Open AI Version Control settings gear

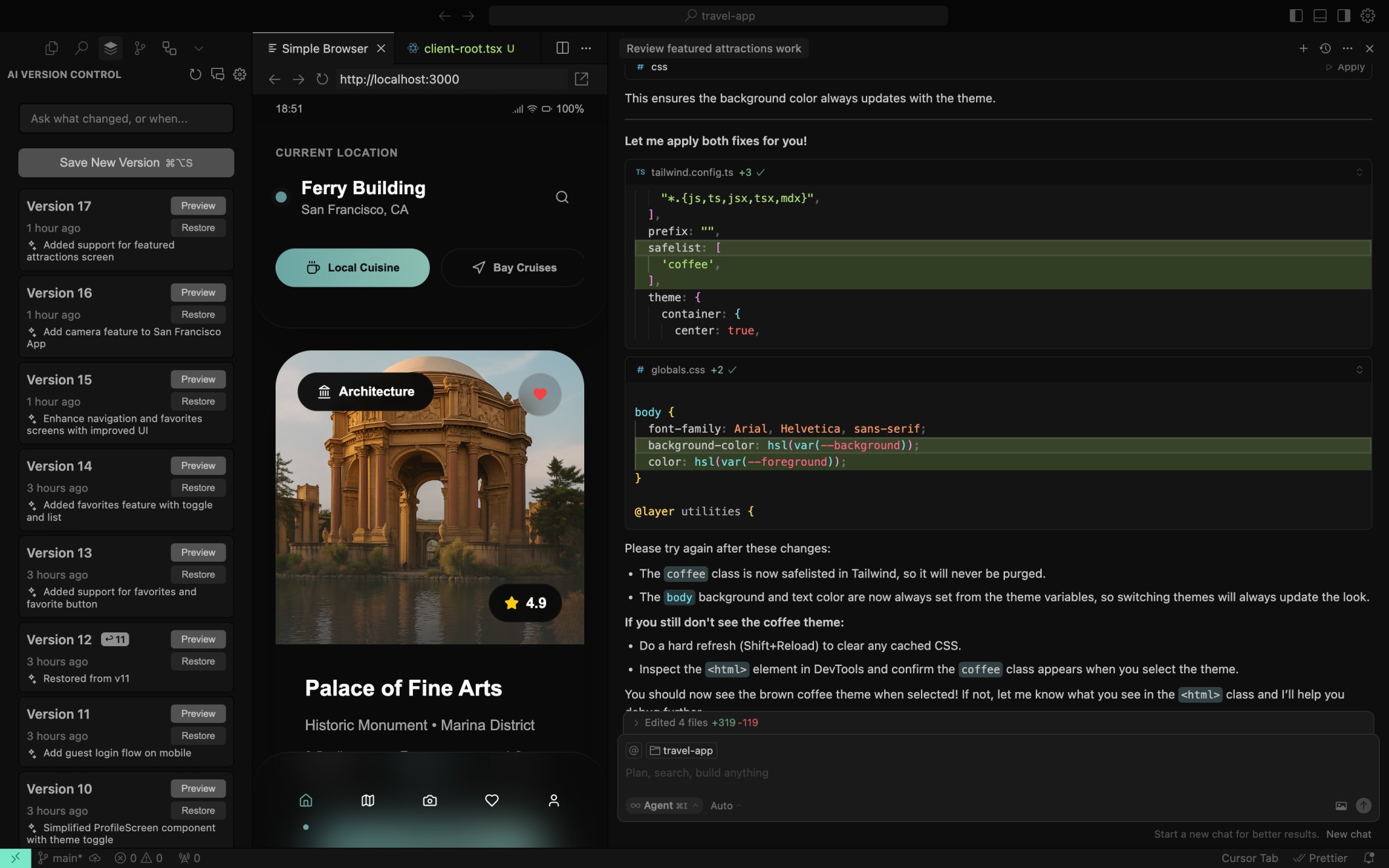[240, 75]
